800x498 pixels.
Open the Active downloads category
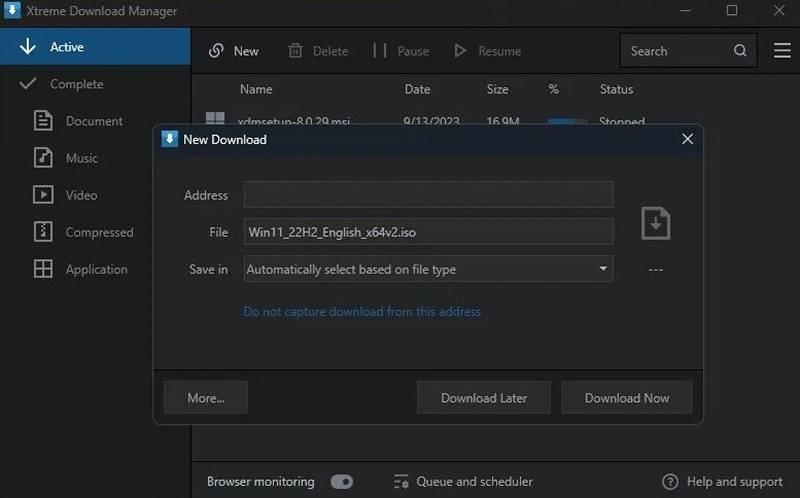tap(95, 46)
